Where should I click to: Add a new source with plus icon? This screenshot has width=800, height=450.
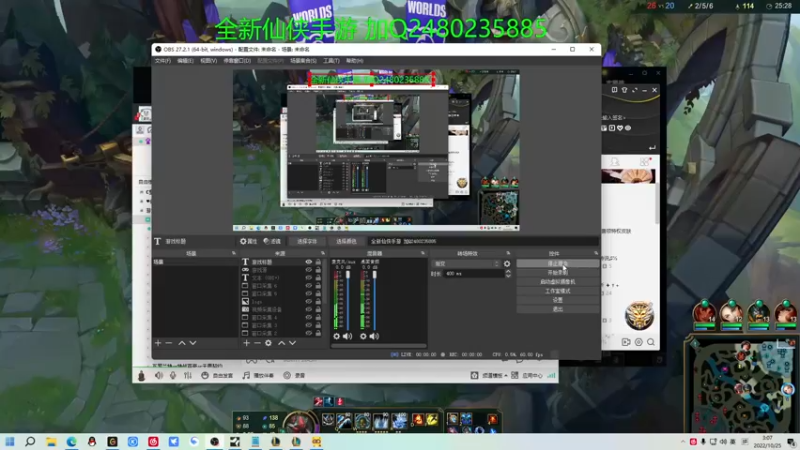[246, 343]
